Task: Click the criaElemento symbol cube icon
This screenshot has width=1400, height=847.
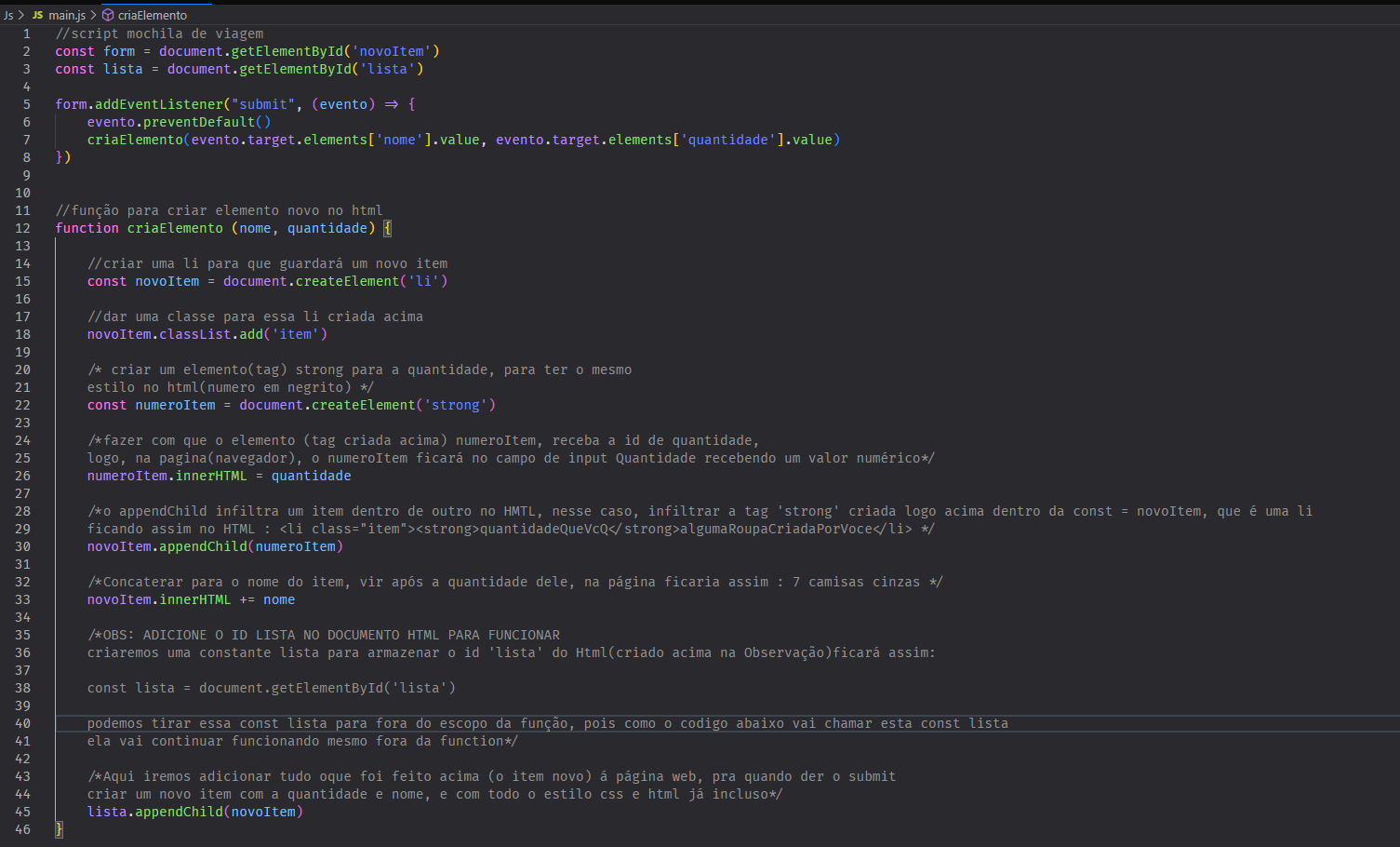Action: pos(108,15)
